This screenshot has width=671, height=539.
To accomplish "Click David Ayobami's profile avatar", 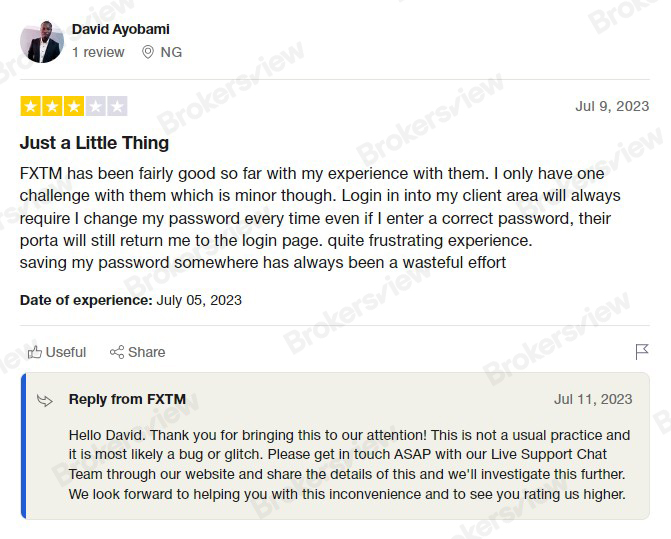I will pos(42,42).
